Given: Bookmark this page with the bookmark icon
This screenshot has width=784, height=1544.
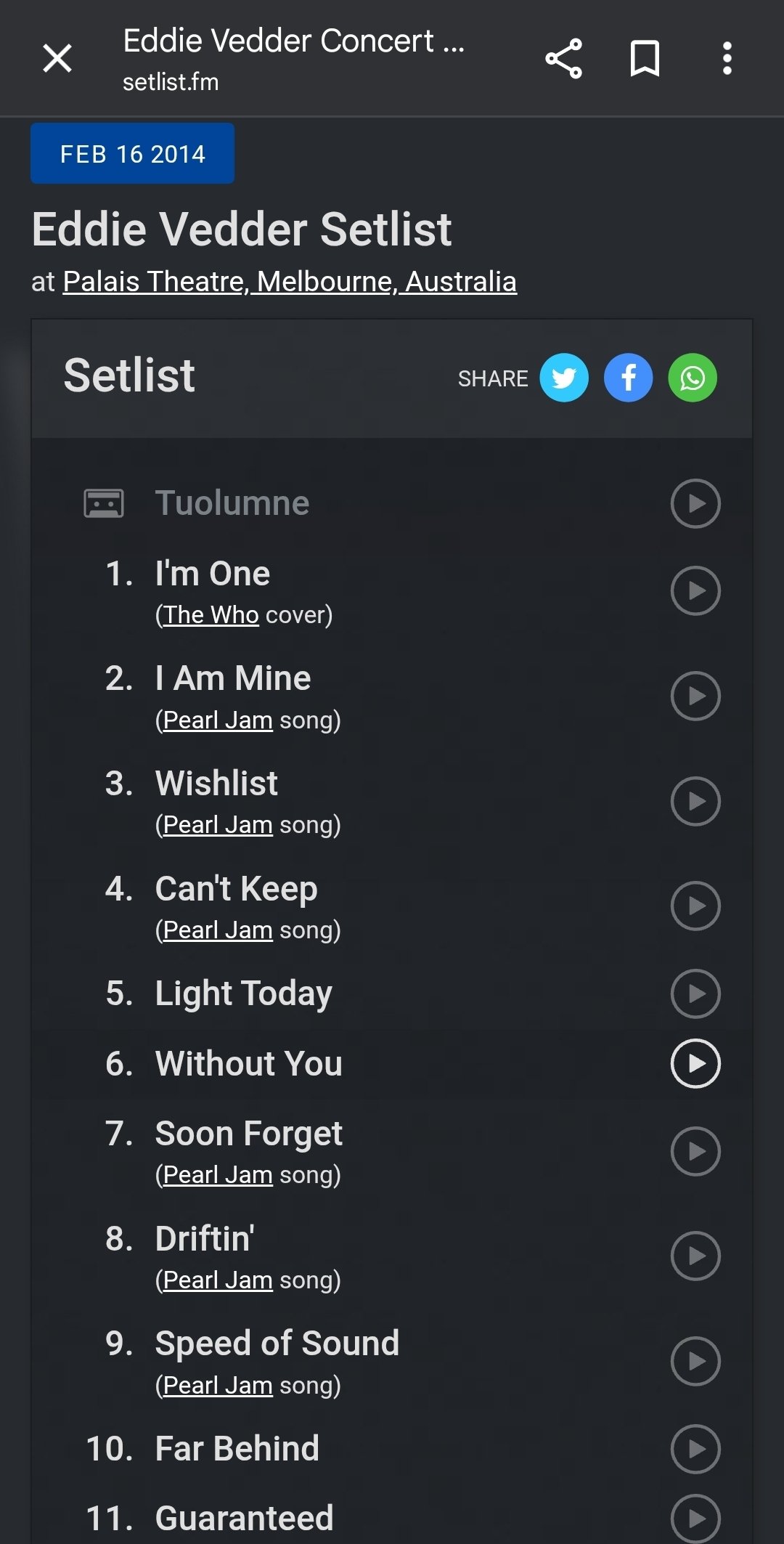Looking at the screenshot, I should point(645,58).
